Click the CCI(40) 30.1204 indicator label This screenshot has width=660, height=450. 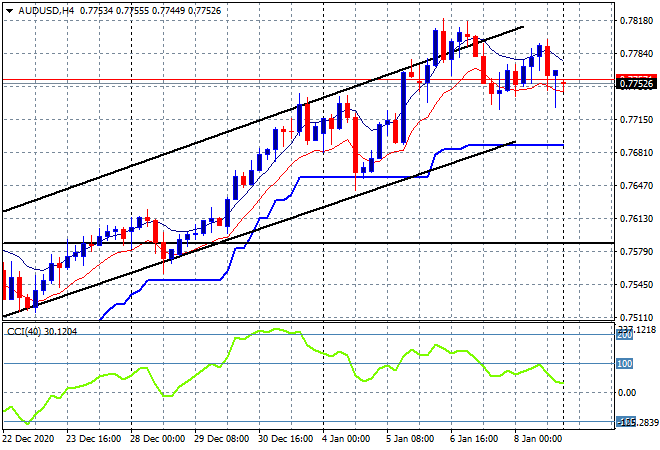point(42,332)
